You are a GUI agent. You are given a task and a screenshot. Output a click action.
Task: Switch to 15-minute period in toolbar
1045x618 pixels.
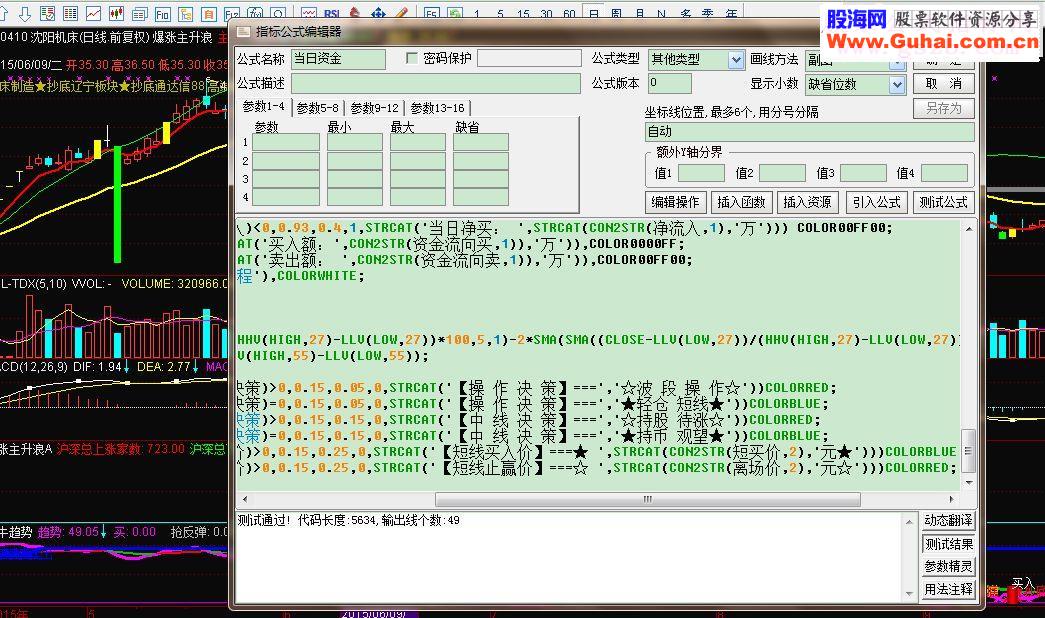[x=523, y=13]
